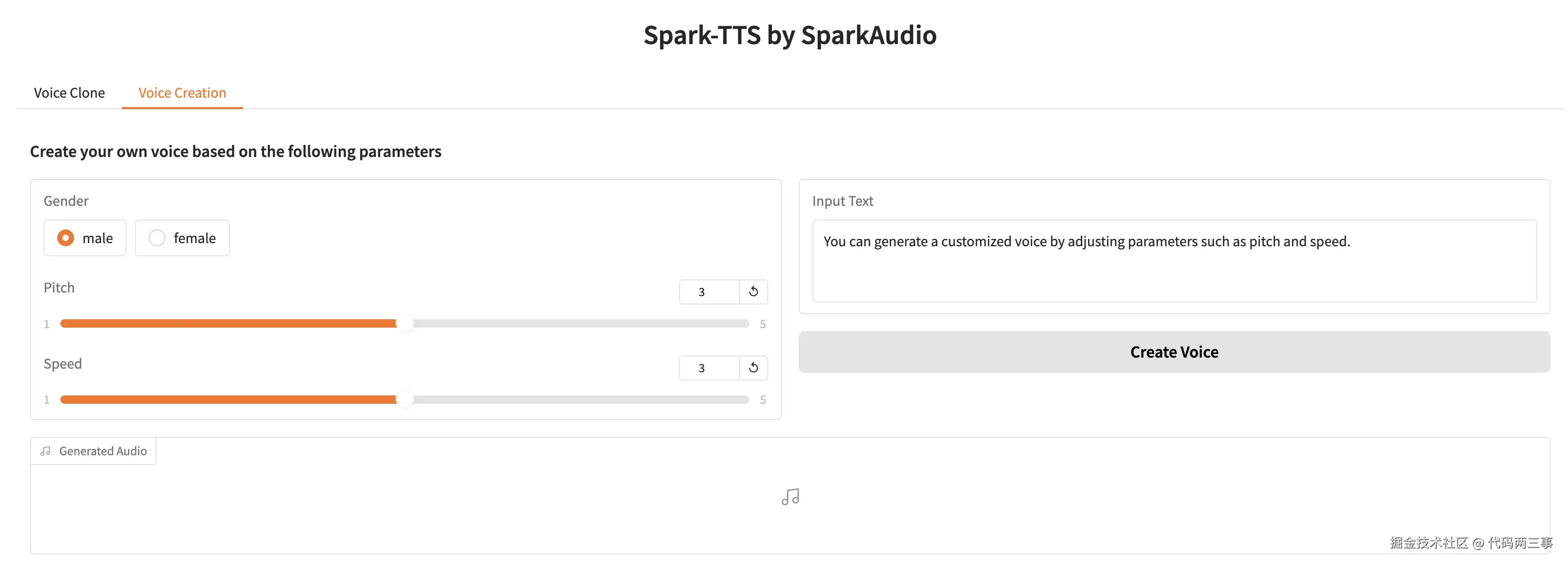The width and height of the screenshot is (1568, 565).
Task: Click the Speed slider minimum label 1
Action: pyautogui.click(x=46, y=400)
